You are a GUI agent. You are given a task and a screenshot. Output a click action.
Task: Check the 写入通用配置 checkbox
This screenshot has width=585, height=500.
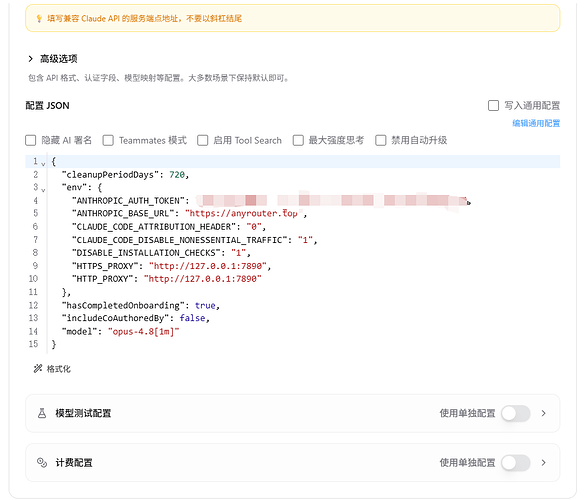click(x=493, y=106)
